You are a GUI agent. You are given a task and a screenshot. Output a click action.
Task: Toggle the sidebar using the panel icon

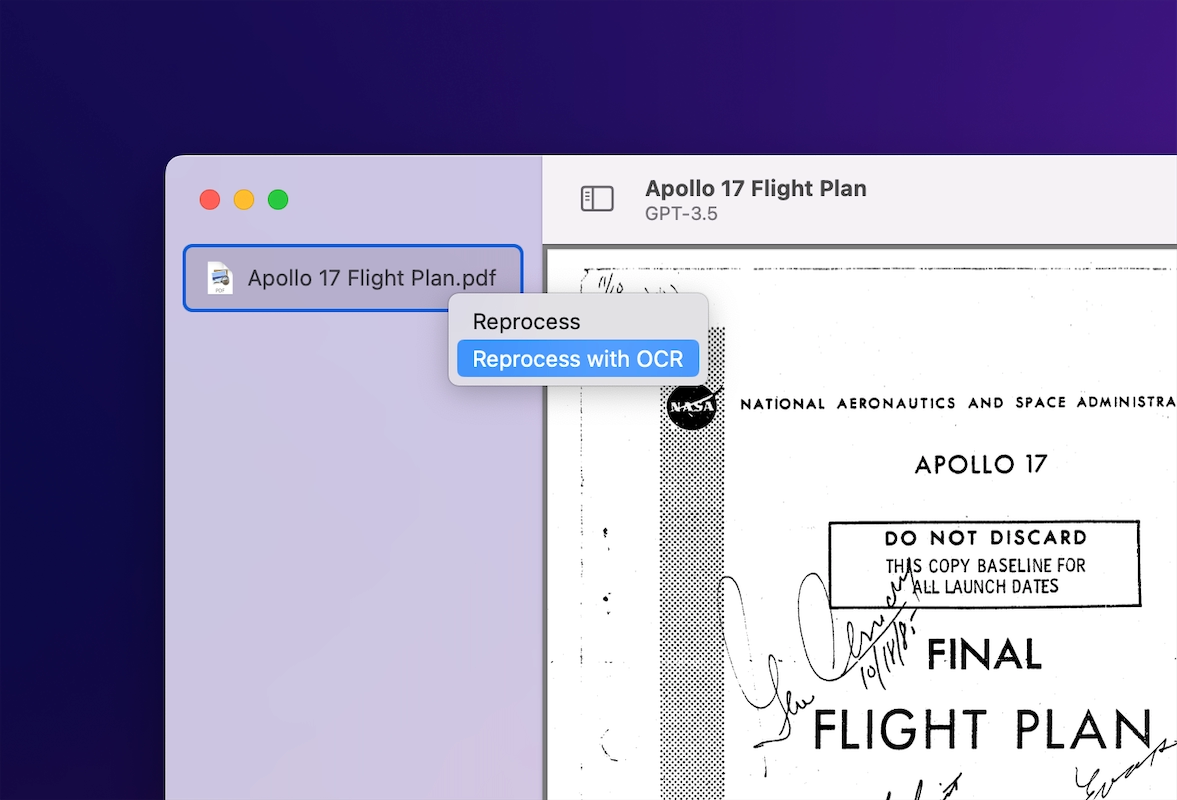[597, 198]
